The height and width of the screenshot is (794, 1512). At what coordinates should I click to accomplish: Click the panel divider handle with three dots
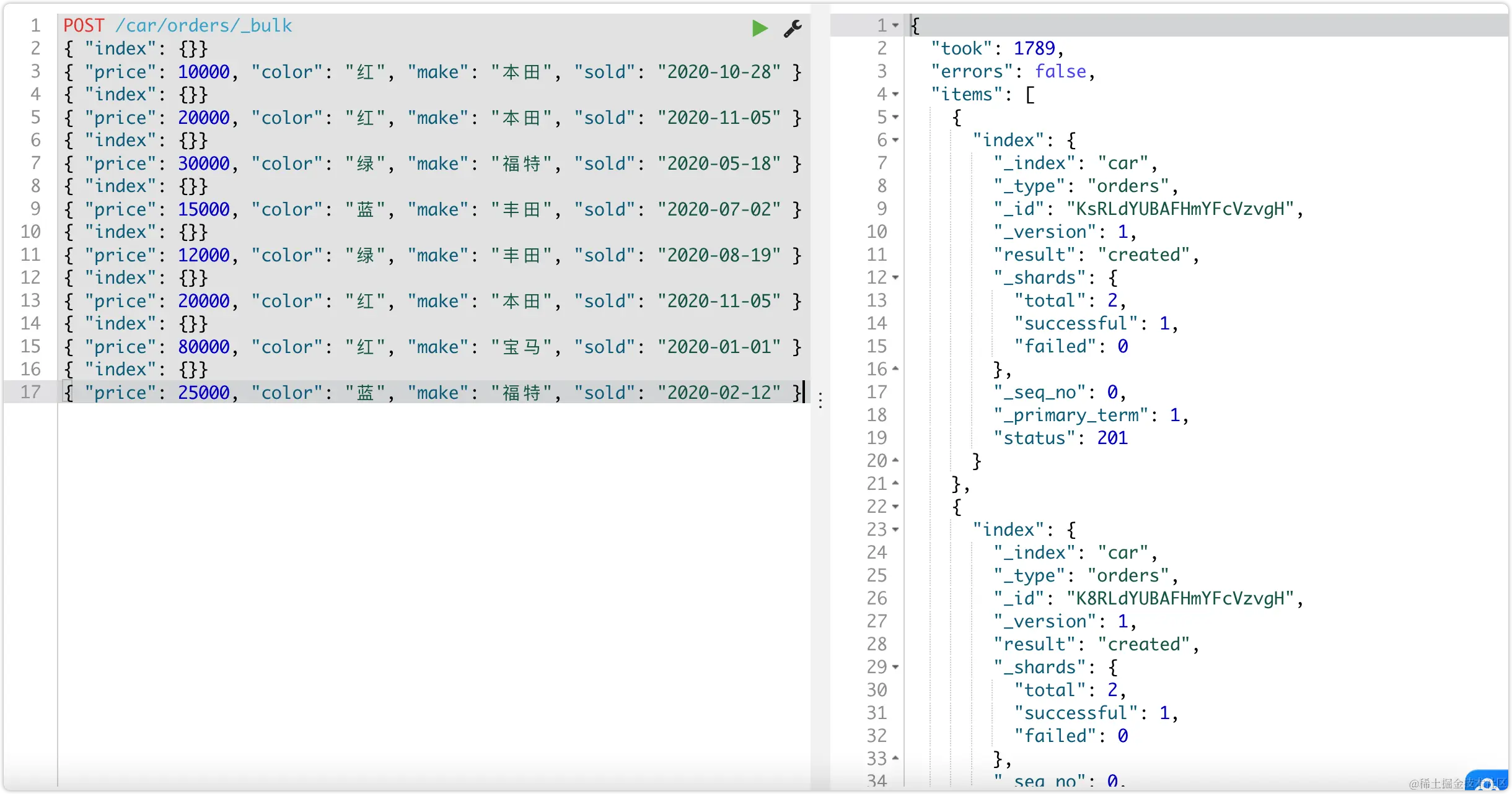820,400
